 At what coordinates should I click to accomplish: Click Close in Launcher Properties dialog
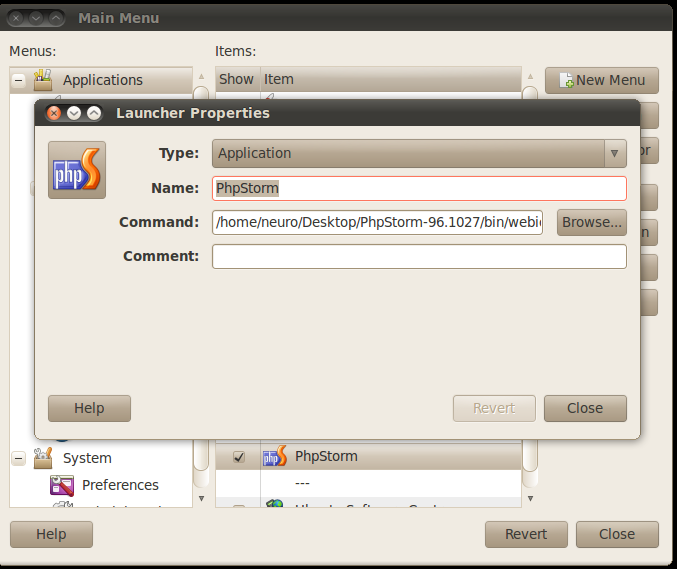tap(585, 408)
